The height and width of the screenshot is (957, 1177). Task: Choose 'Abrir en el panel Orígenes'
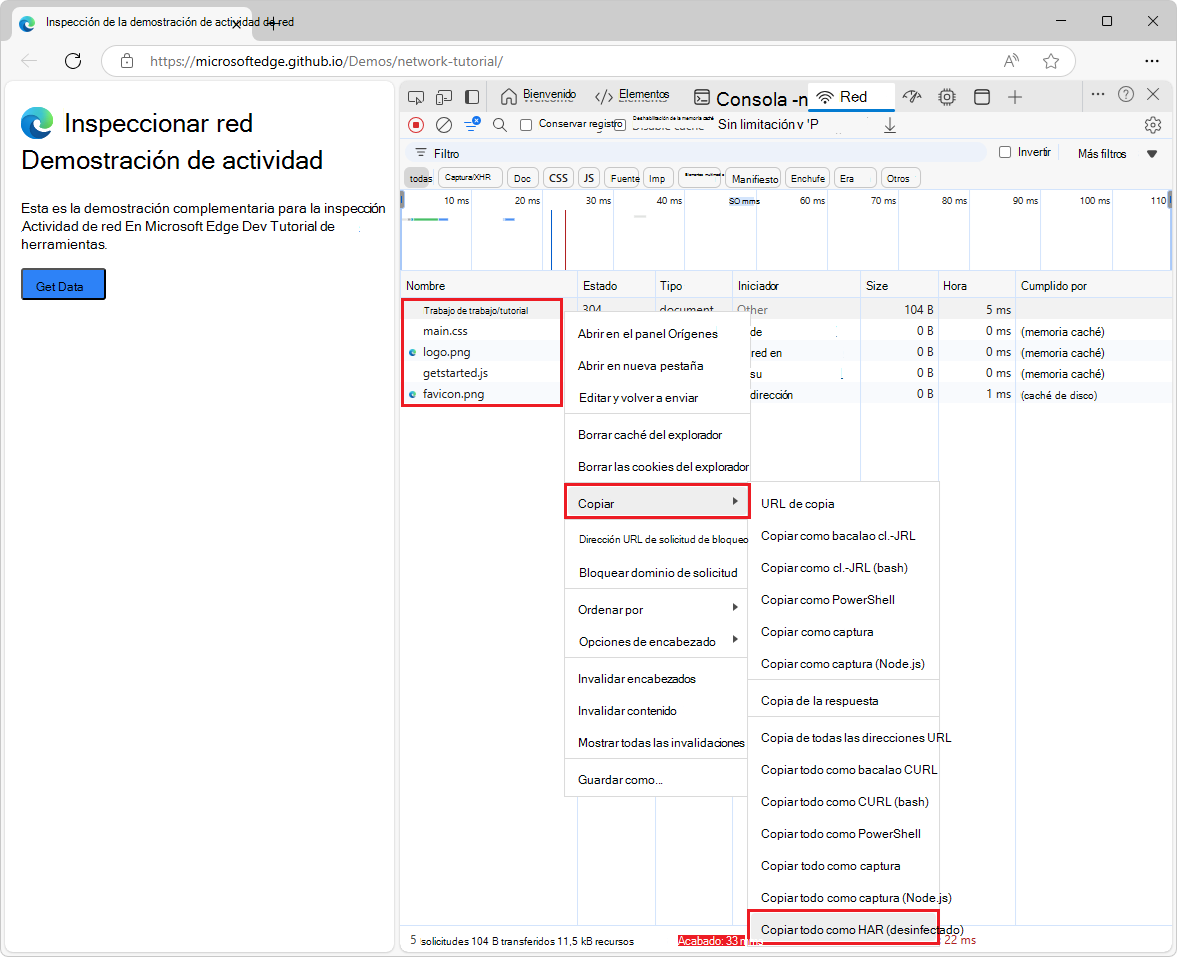pos(657,334)
